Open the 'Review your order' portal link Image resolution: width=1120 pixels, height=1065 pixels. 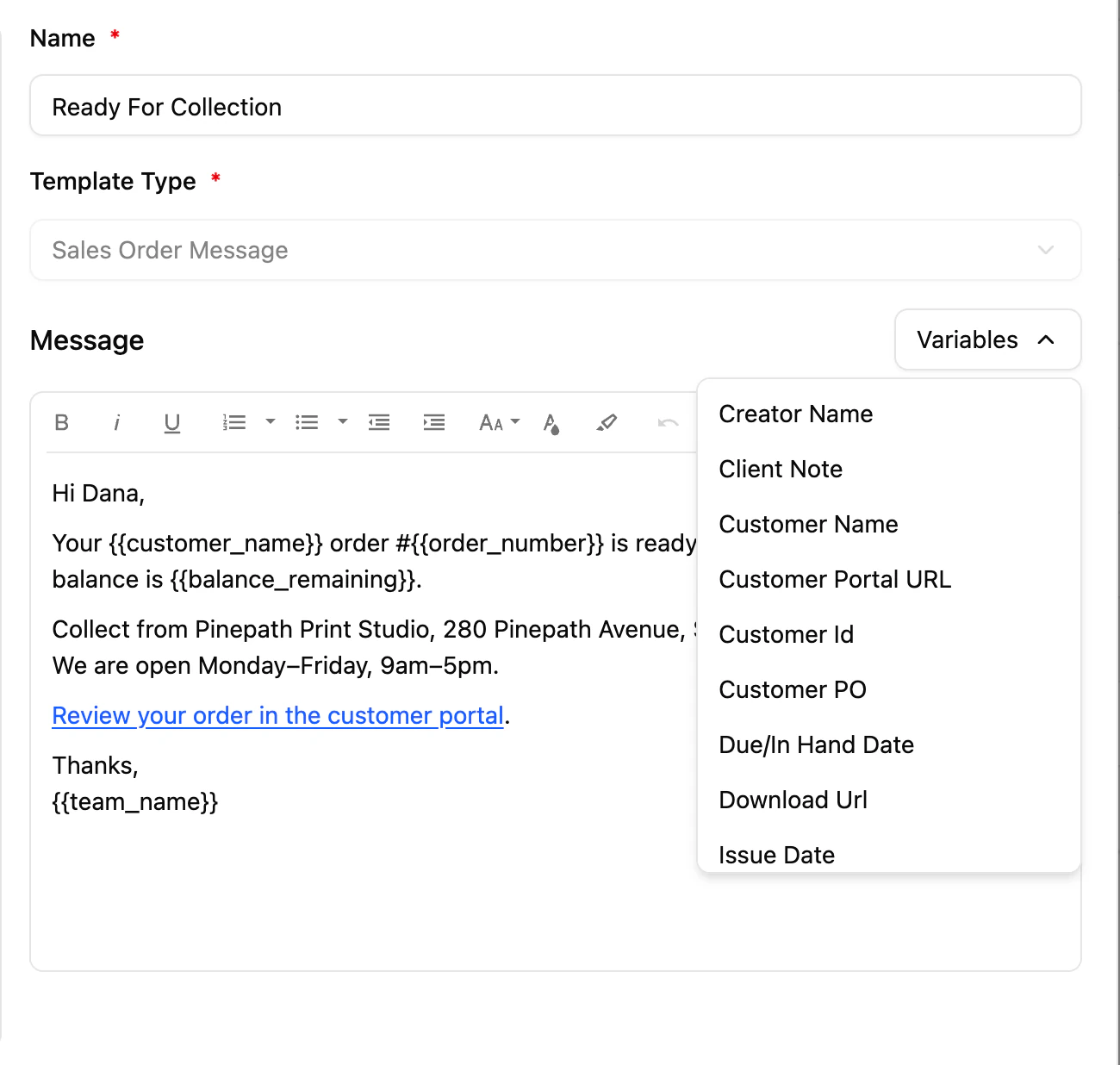tap(277, 716)
